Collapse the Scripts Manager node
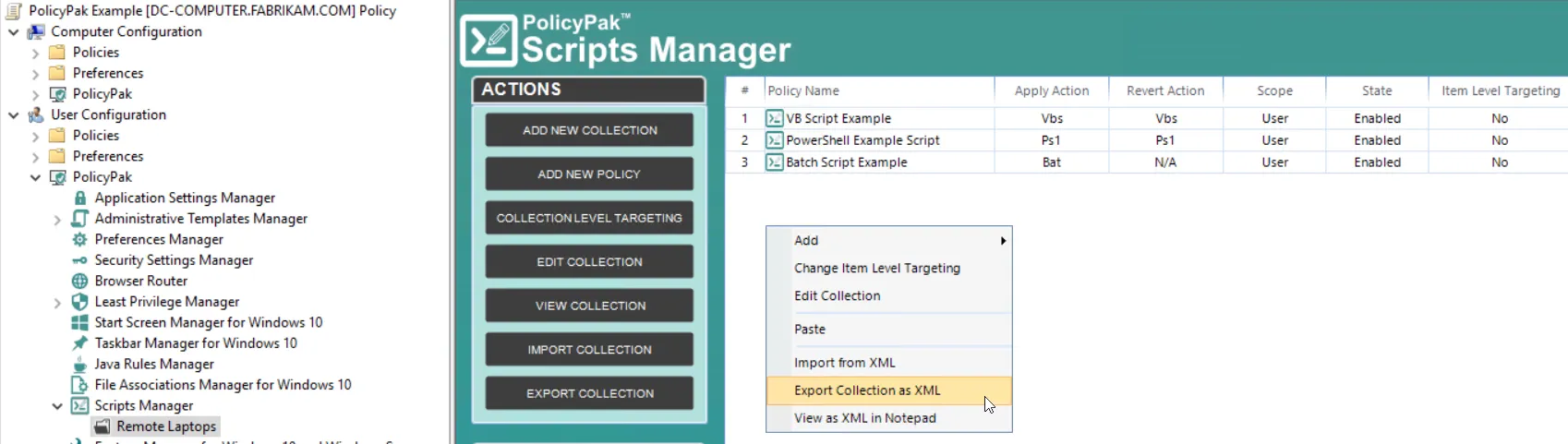This screenshot has height=444, width=1568. point(57,406)
